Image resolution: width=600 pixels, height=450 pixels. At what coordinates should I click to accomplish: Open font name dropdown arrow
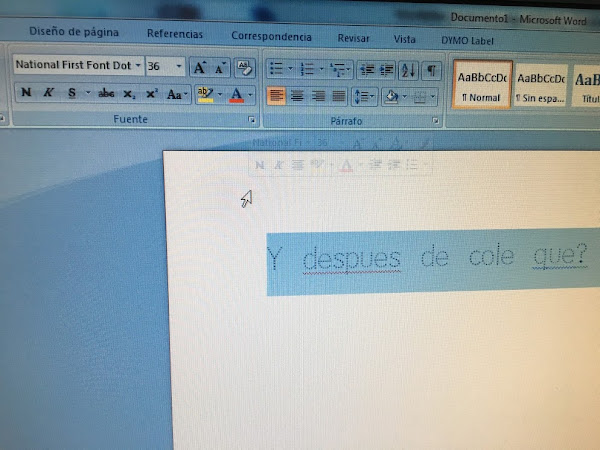(x=138, y=65)
